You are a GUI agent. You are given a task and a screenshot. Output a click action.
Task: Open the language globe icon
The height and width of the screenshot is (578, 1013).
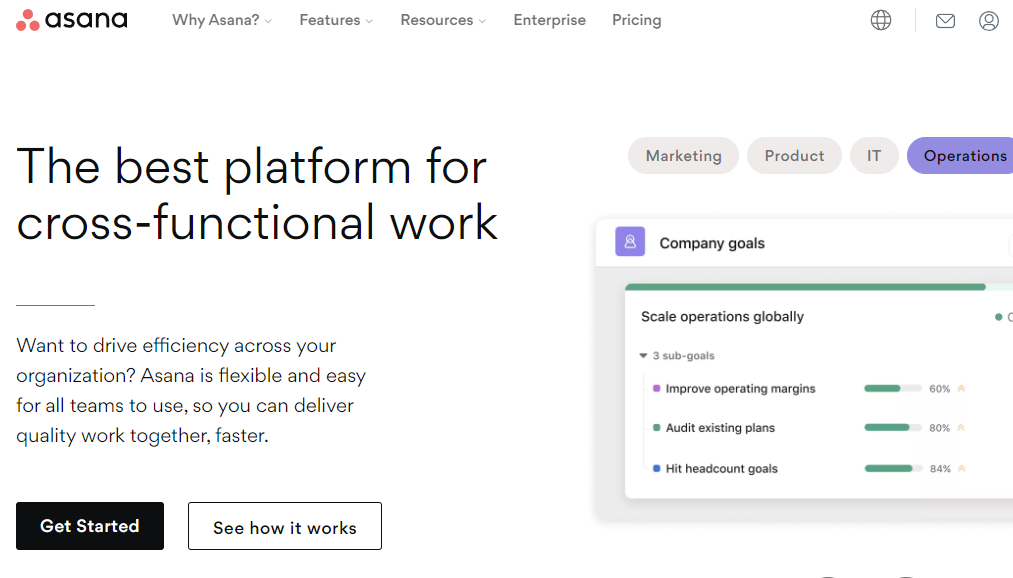(881, 21)
